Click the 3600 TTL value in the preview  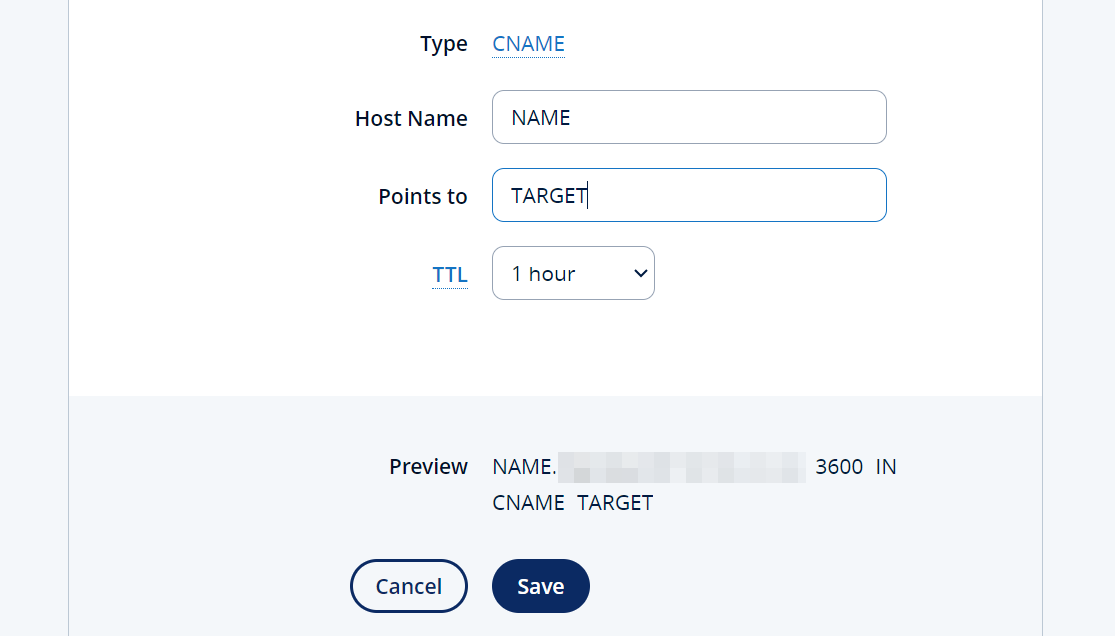click(839, 467)
